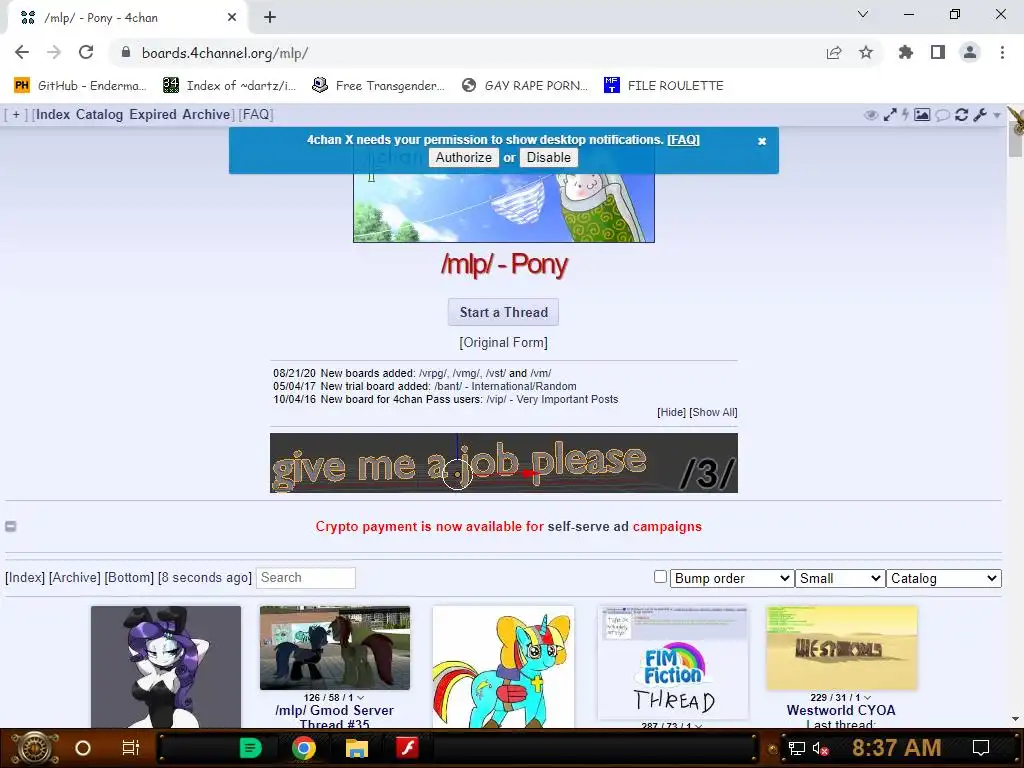Click the lightning bolt icon in header
The height and width of the screenshot is (768, 1024).
(x=906, y=115)
